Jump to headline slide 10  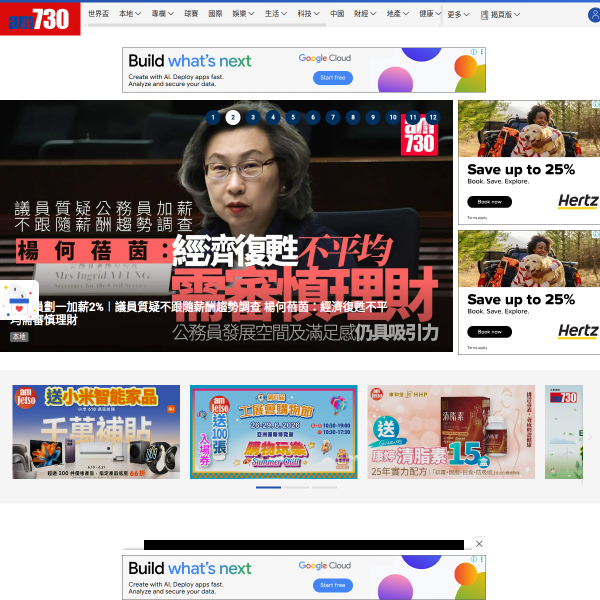[x=393, y=117]
